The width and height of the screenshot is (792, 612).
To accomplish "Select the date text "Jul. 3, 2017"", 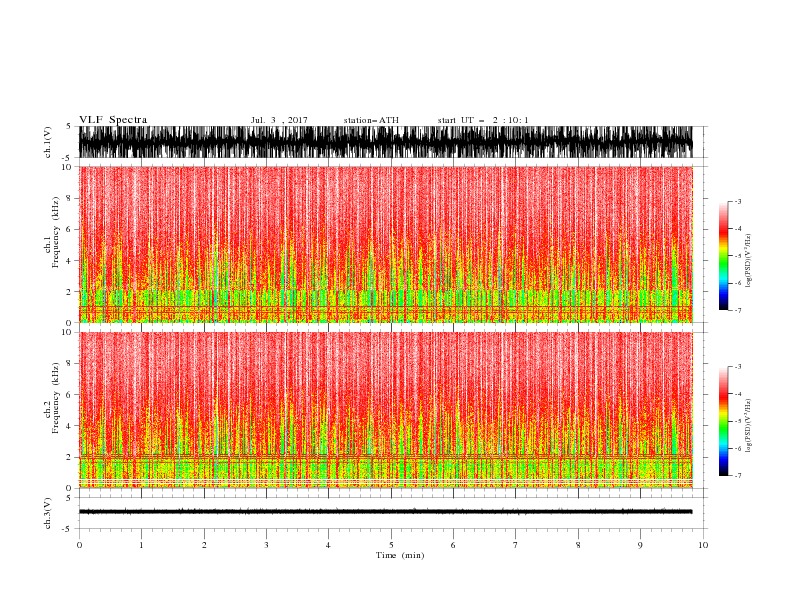I will (279, 120).
